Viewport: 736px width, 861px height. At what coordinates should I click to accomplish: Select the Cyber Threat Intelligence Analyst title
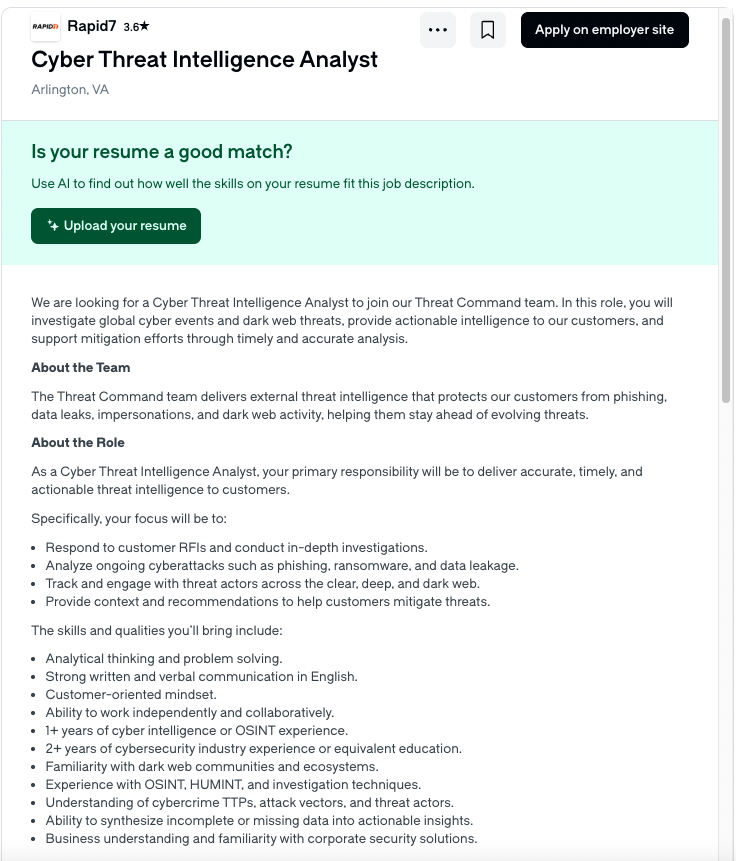tap(204, 60)
